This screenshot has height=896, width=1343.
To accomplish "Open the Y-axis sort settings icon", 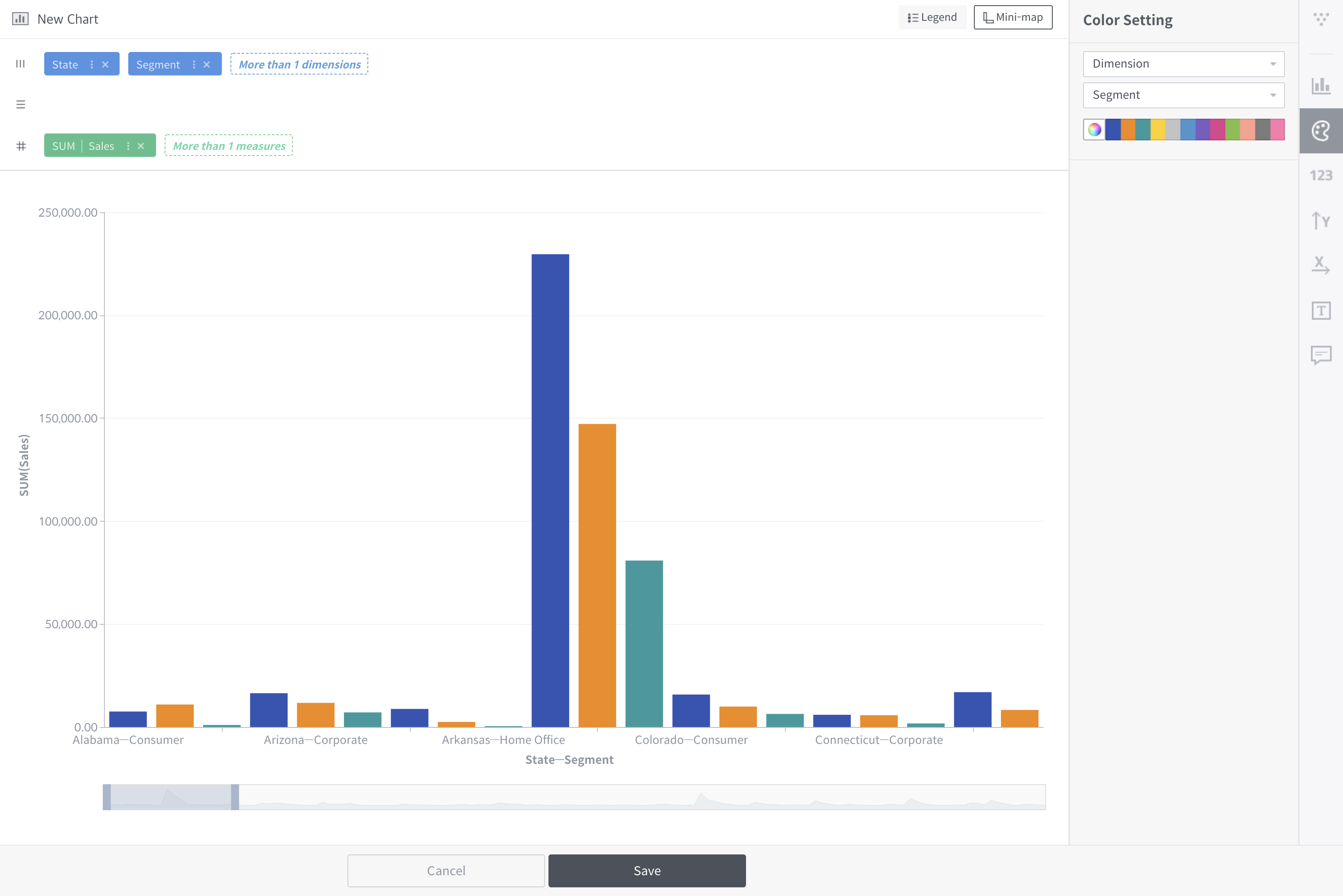I will (1321, 220).
